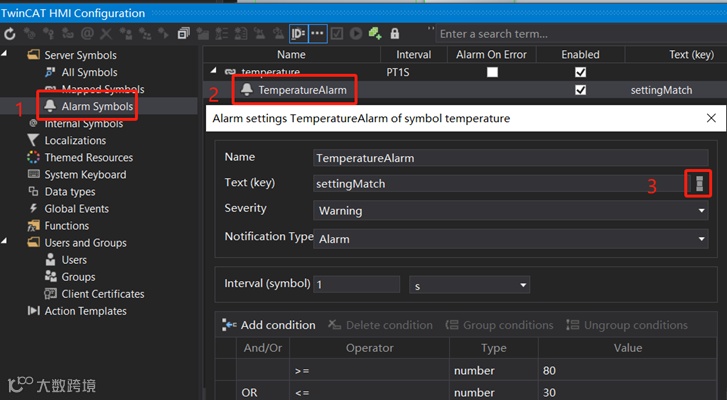Click the collapse all (stacked squares) toolbar icon
The image size is (727, 400).
(x=184, y=33)
